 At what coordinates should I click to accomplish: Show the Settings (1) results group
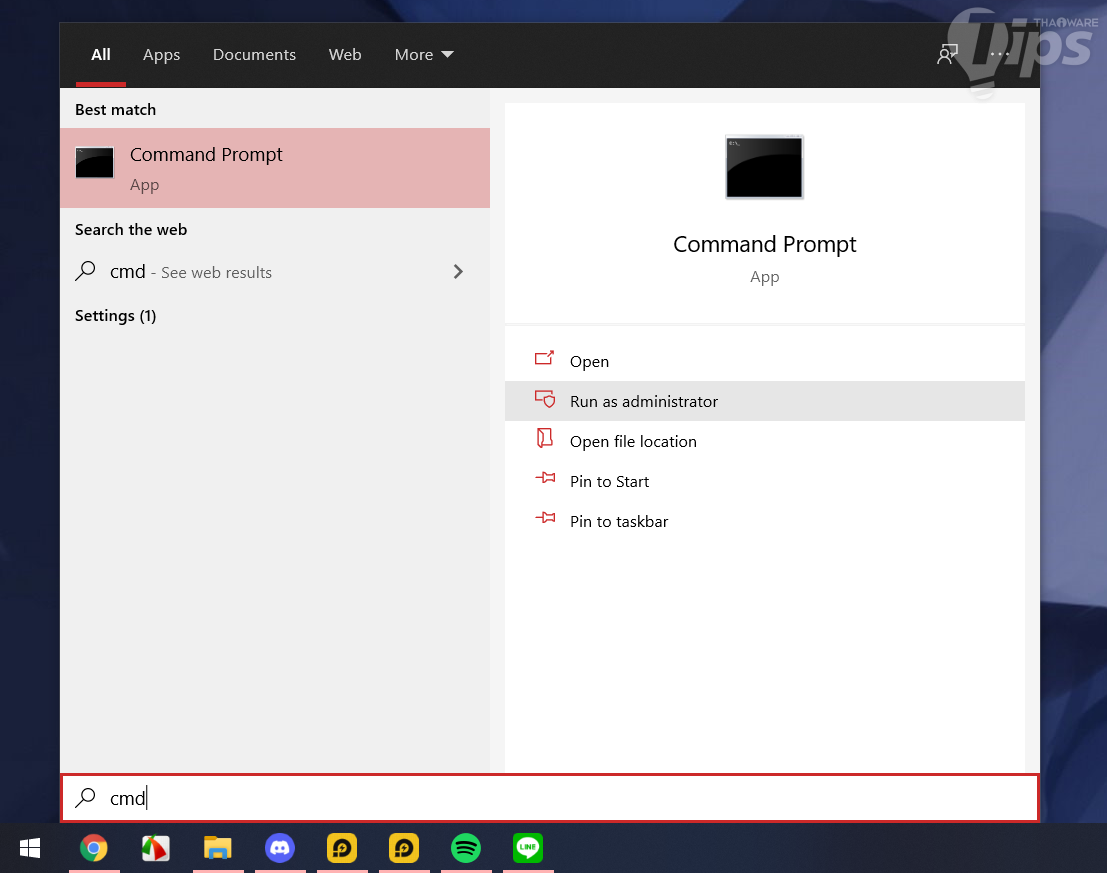pyautogui.click(x=116, y=316)
